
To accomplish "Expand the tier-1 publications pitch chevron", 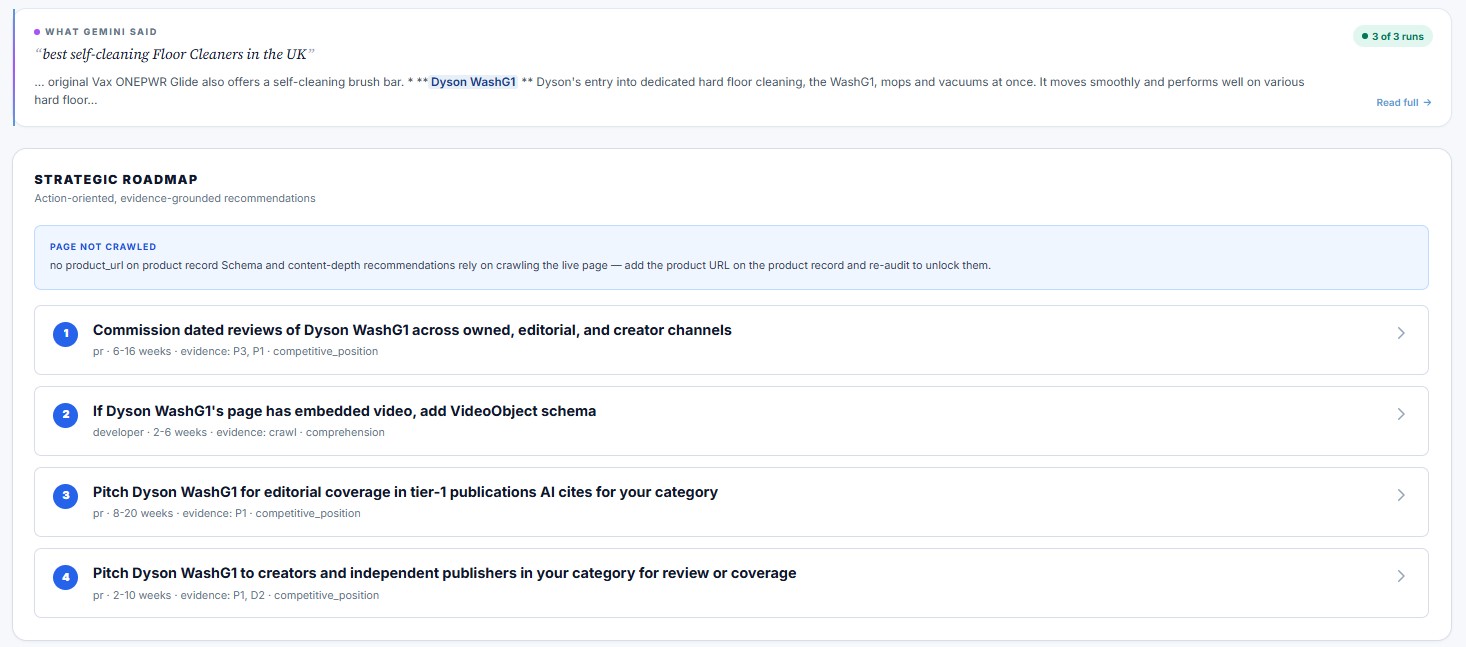I will pos(1401,495).
